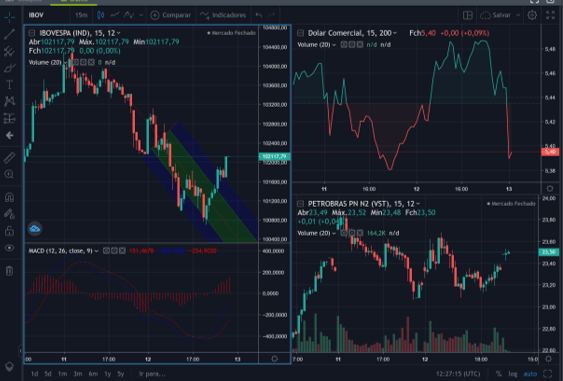
Task: Expand the MACD (12, 26, close, 9) dropdown
Action: (96, 251)
